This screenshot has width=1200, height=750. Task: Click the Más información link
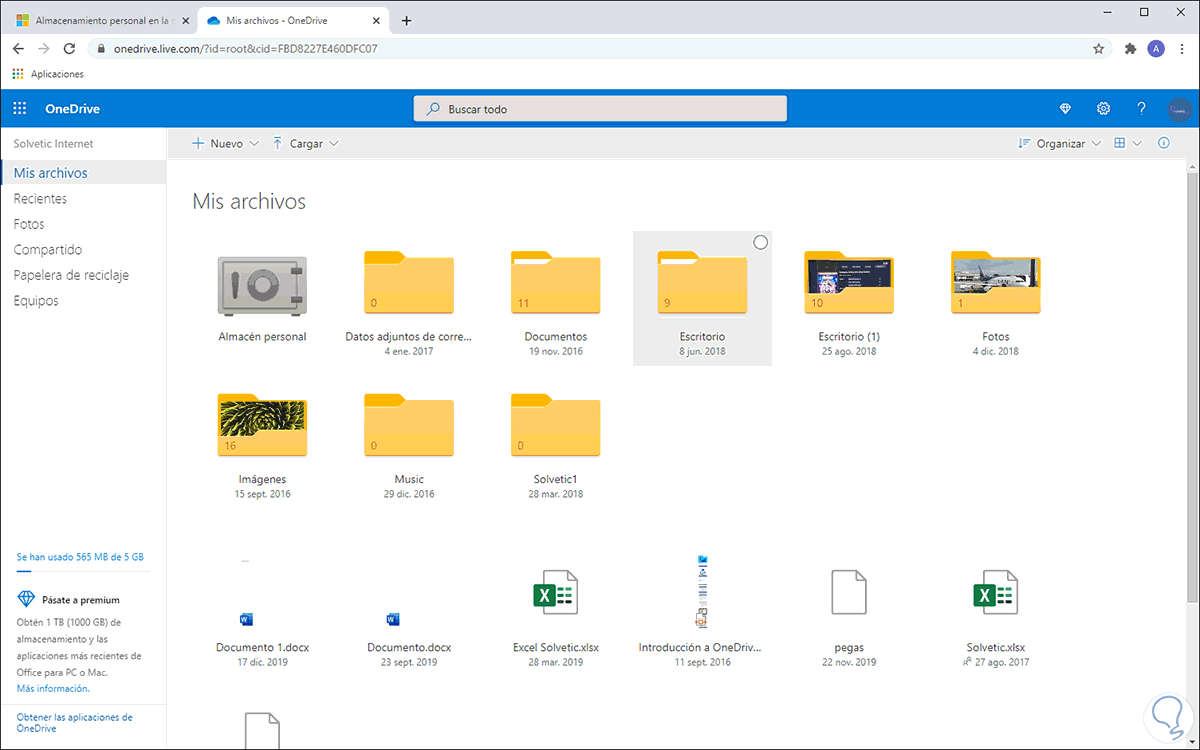tap(53, 688)
